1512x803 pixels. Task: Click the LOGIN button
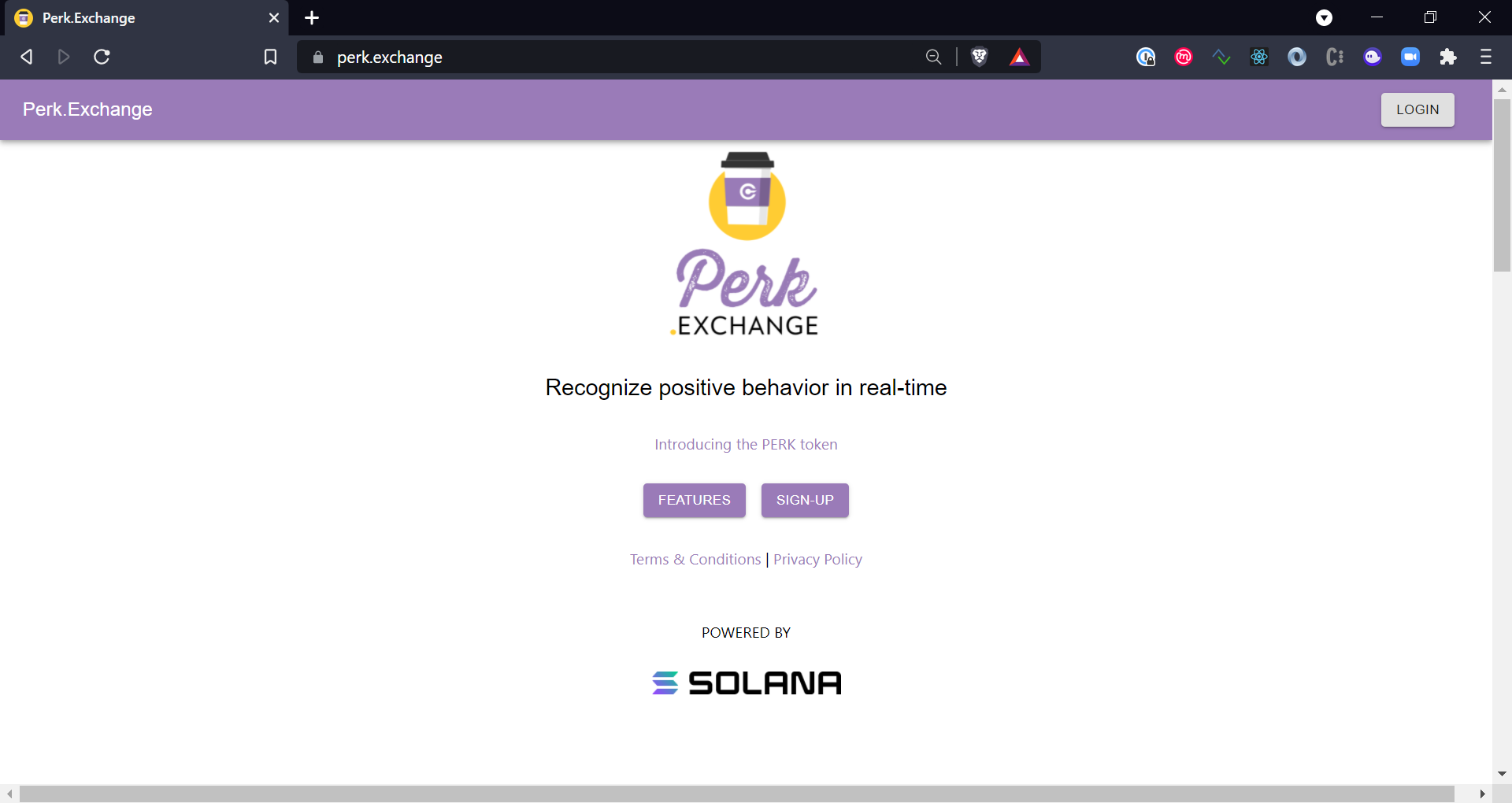click(x=1417, y=109)
